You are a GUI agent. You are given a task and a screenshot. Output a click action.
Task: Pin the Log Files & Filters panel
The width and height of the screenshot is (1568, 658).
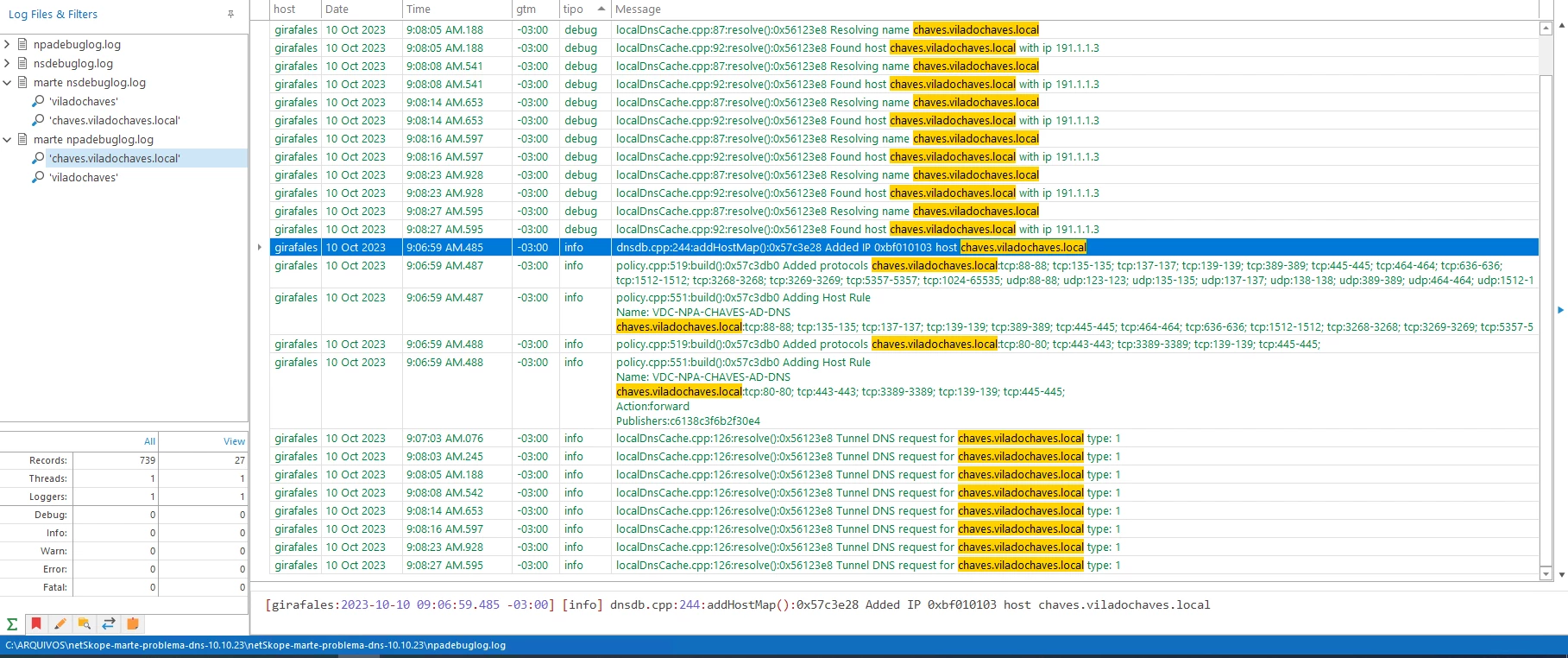(230, 14)
